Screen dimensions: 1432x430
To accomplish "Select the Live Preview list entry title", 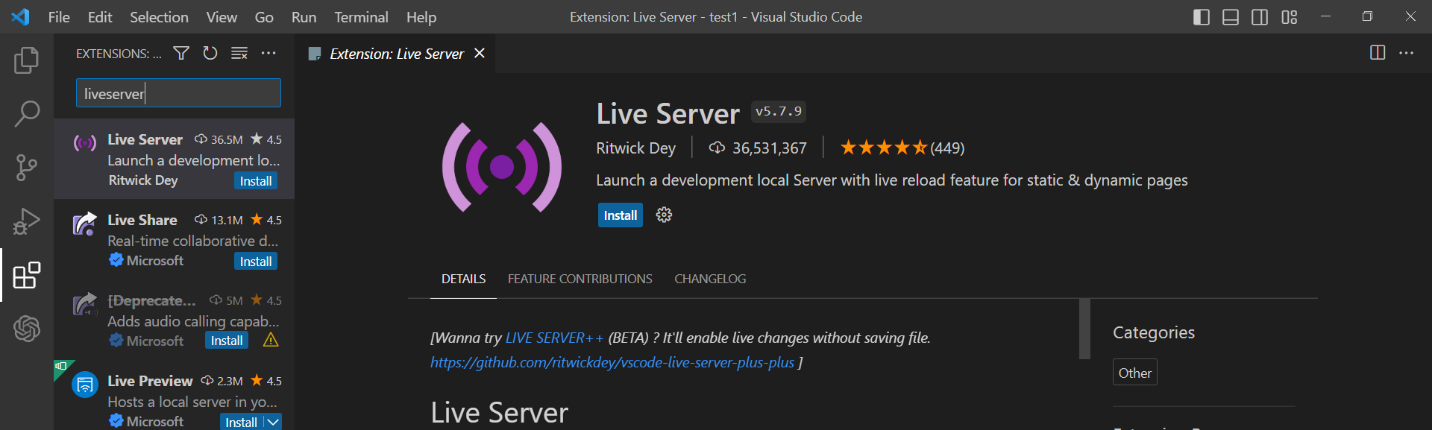I will (150, 381).
